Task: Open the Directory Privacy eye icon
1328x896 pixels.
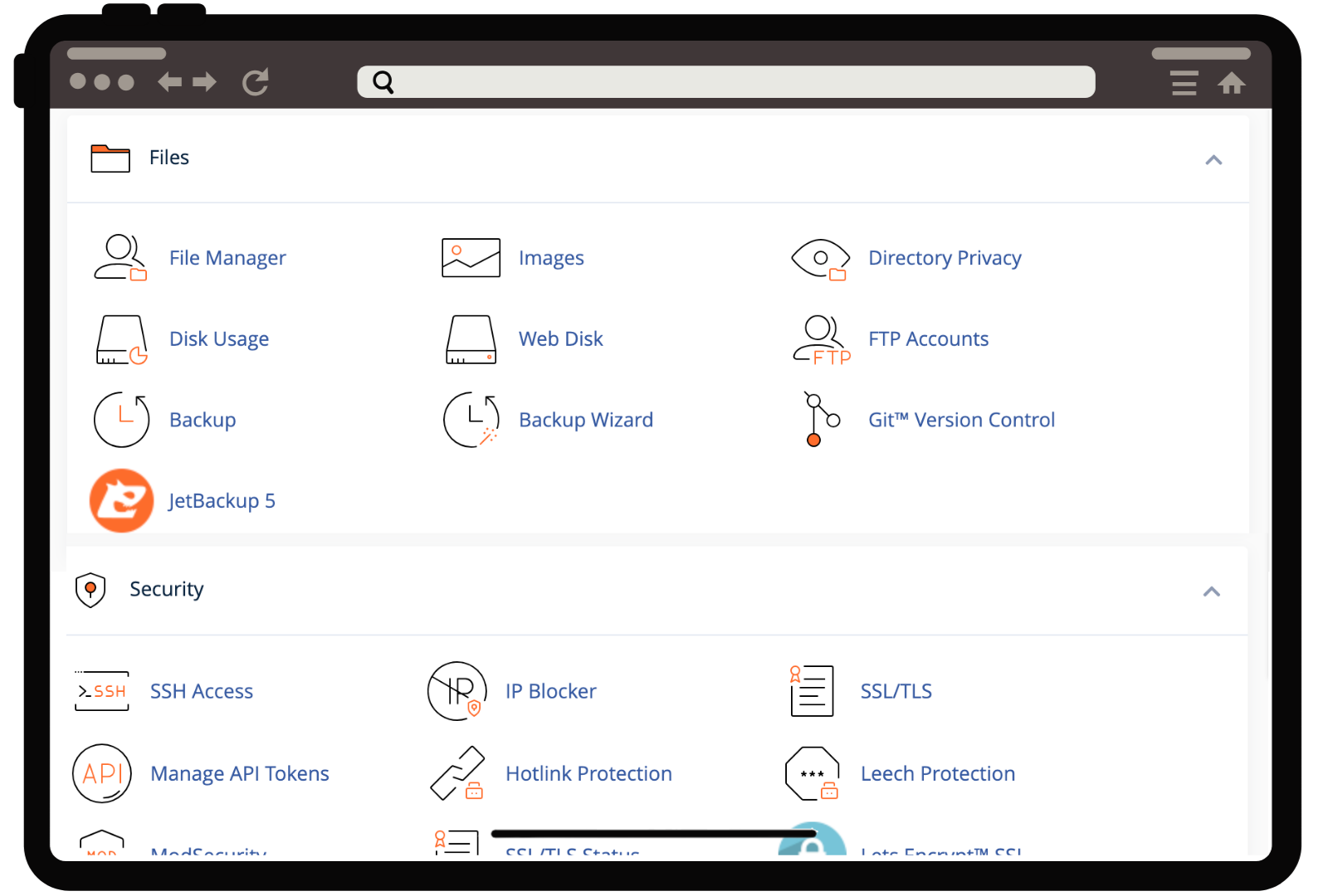Action: point(820,258)
